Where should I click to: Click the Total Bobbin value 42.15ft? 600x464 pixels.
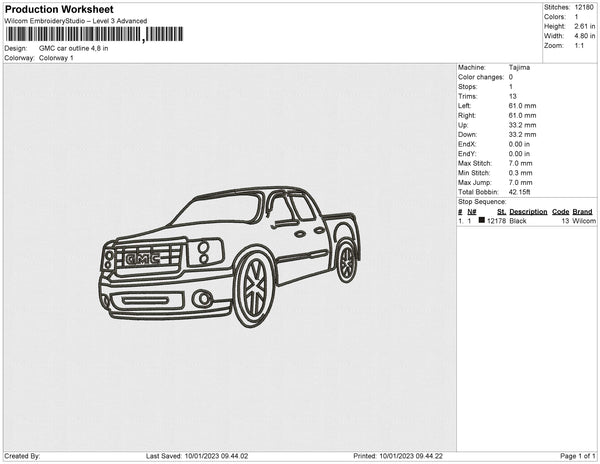[x=520, y=191]
